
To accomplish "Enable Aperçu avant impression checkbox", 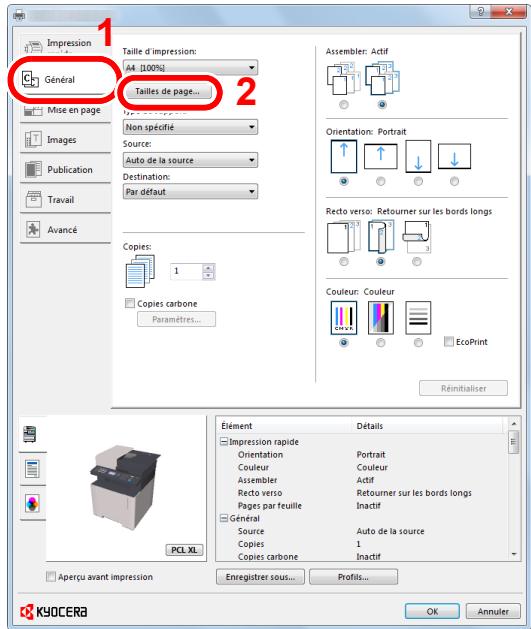I will tap(51, 577).
